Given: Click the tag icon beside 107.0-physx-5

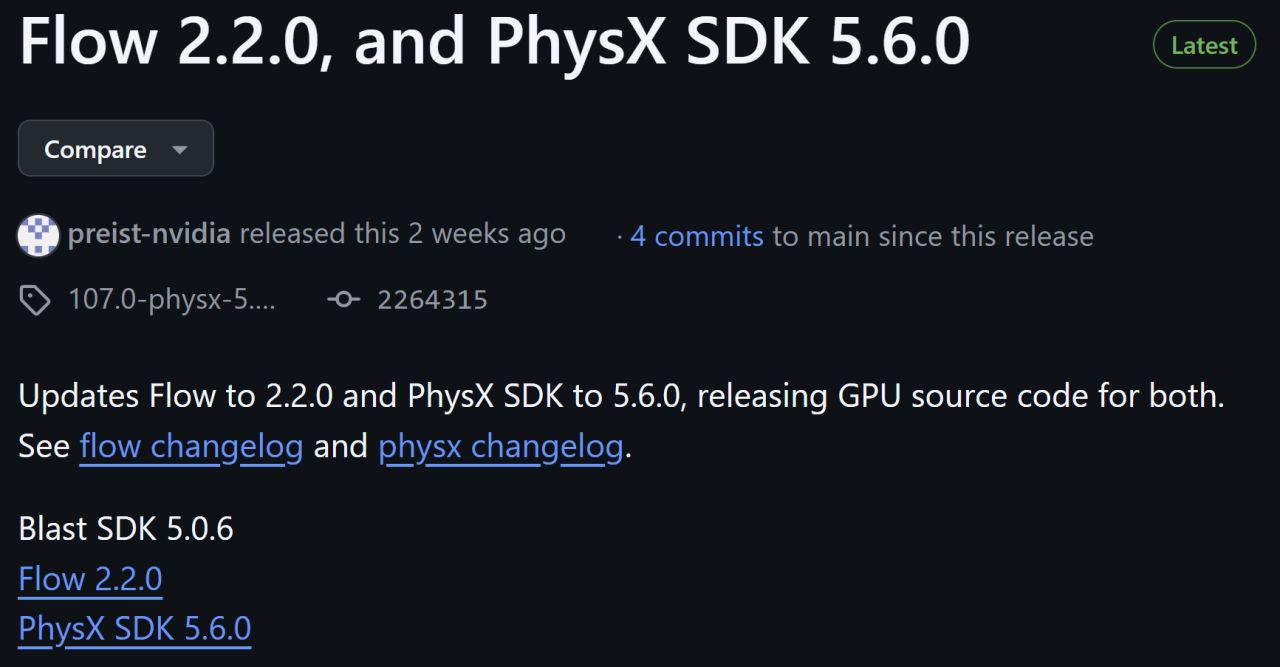Looking at the screenshot, I should click(x=35, y=300).
